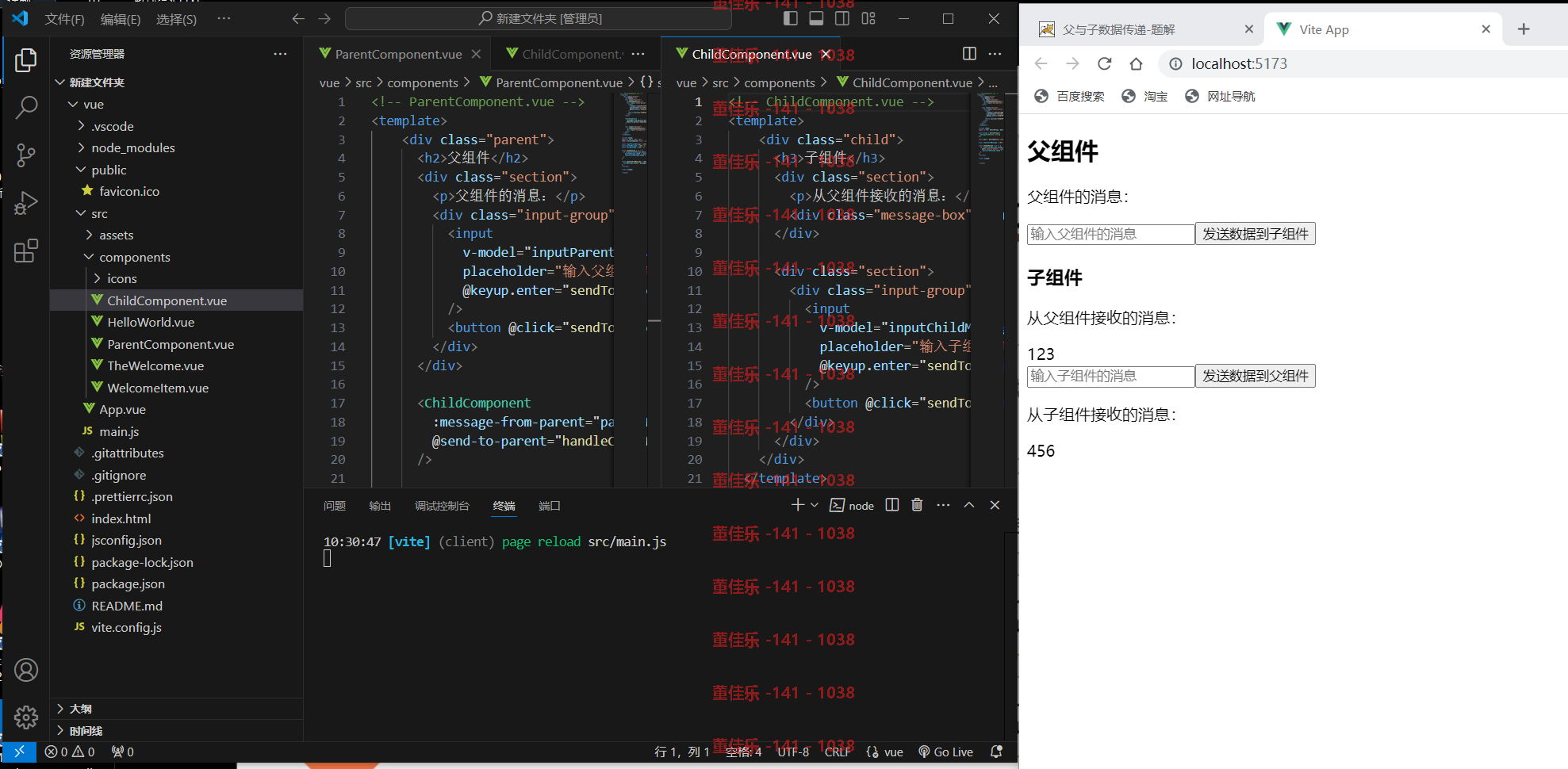The height and width of the screenshot is (769, 1568).
Task: Click Go Live in status bar
Action: coord(945,752)
